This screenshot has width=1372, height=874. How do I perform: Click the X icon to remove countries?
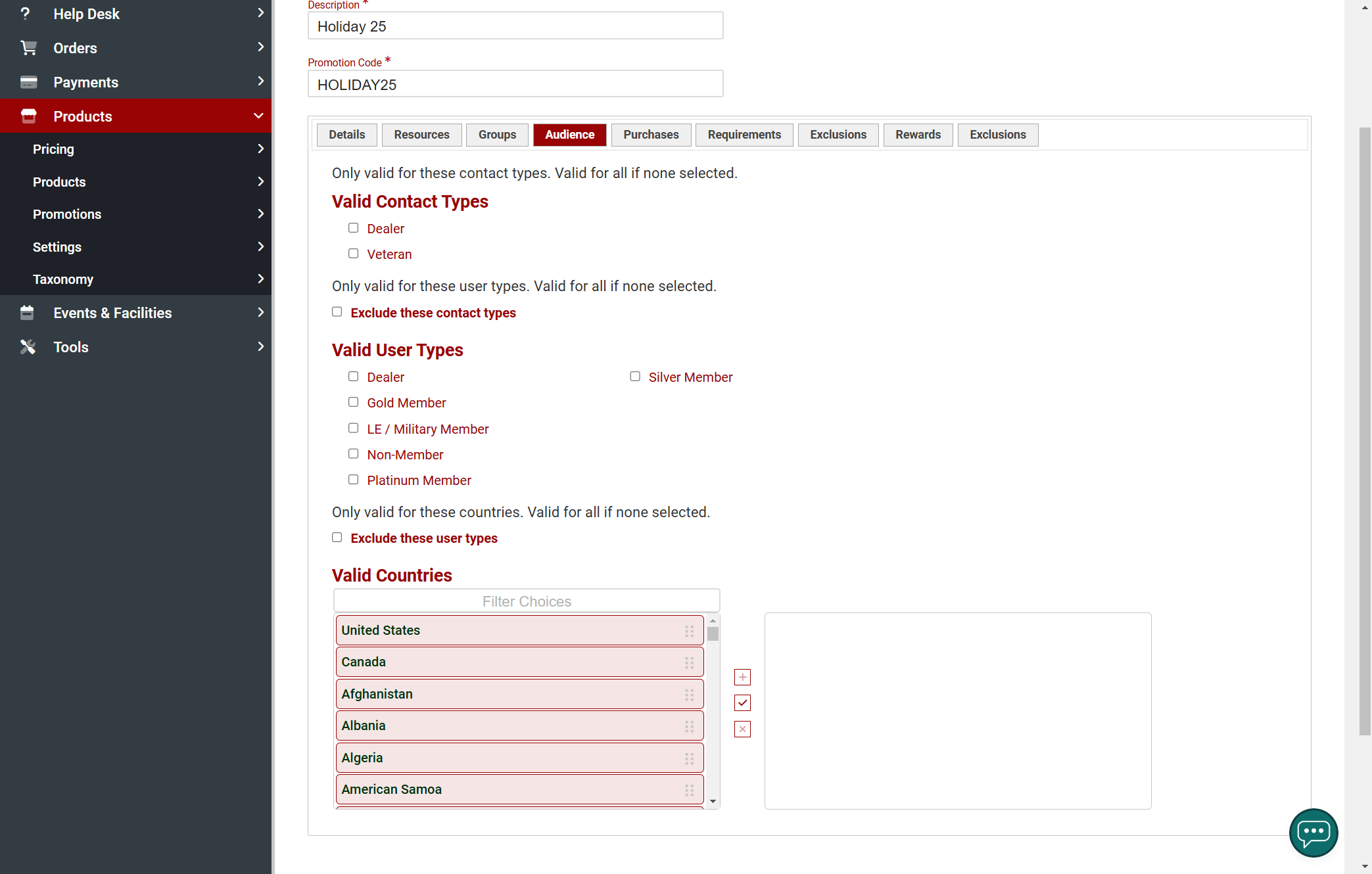pos(742,729)
